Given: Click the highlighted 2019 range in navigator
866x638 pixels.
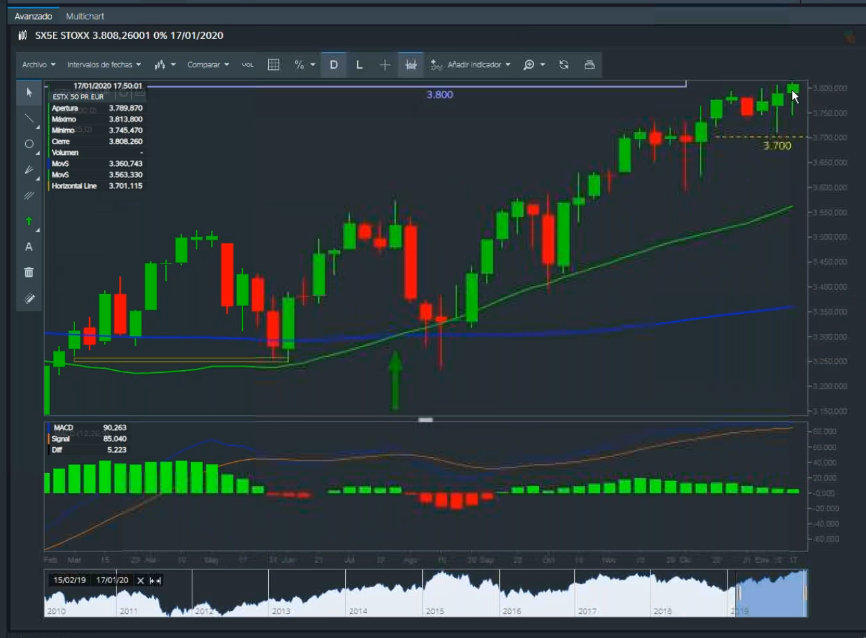Looking at the screenshot, I should click(771, 593).
